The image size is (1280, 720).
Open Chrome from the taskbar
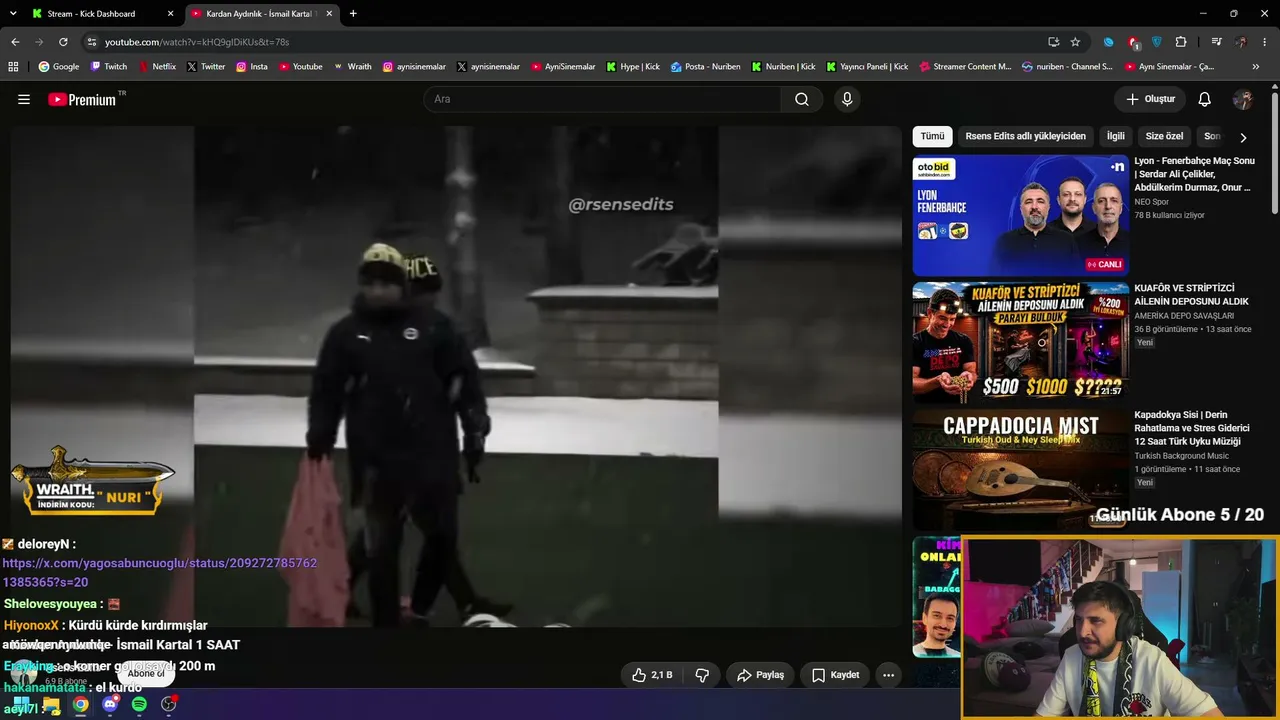pos(80,704)
